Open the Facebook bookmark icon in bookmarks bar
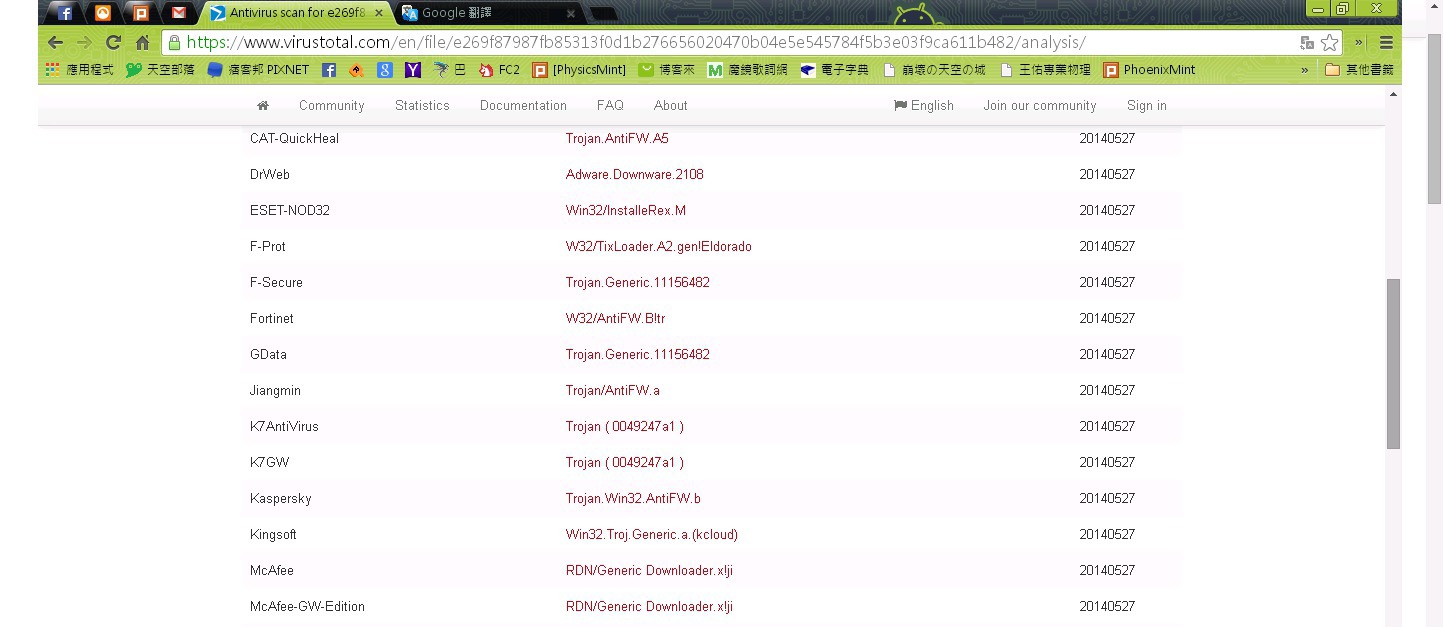 pos(329,70)
